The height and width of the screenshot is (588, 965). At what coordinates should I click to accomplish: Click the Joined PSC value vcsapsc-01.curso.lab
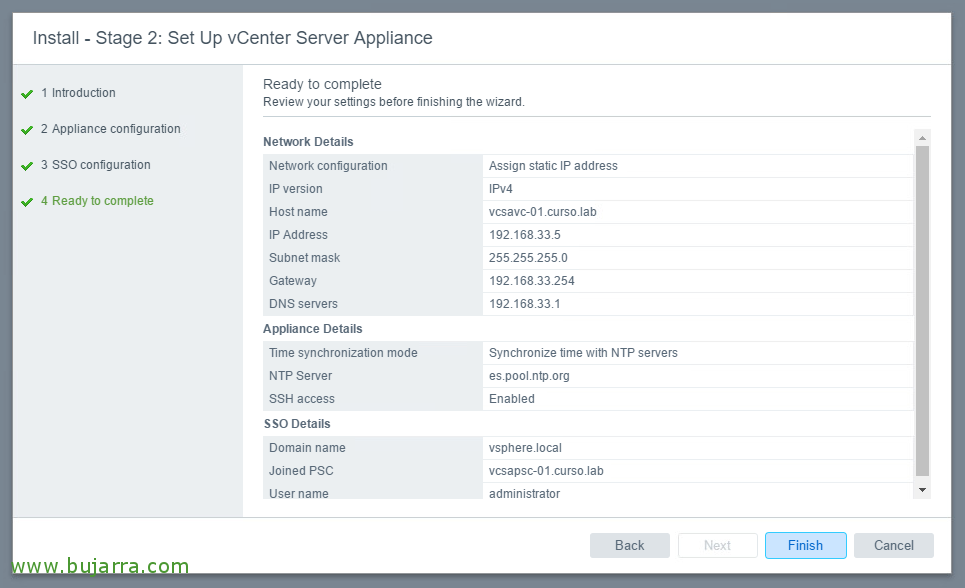click(546, 471)
